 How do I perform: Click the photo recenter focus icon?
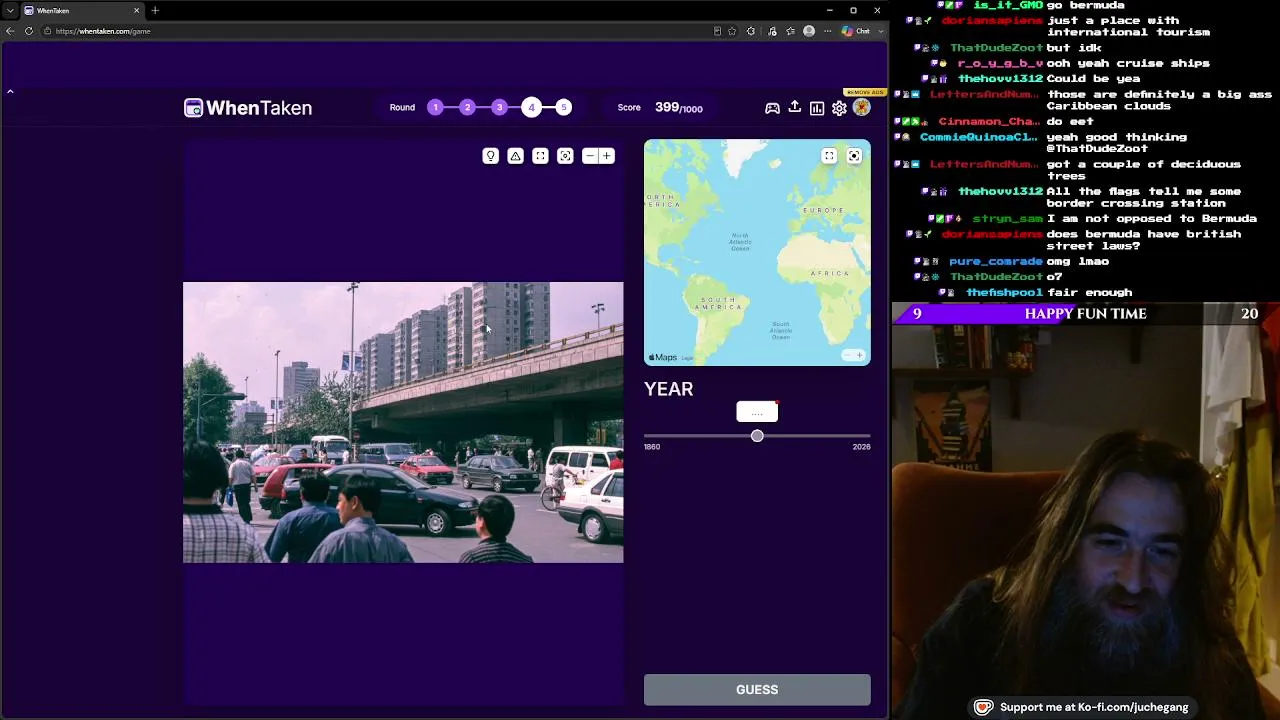(565, 156)
